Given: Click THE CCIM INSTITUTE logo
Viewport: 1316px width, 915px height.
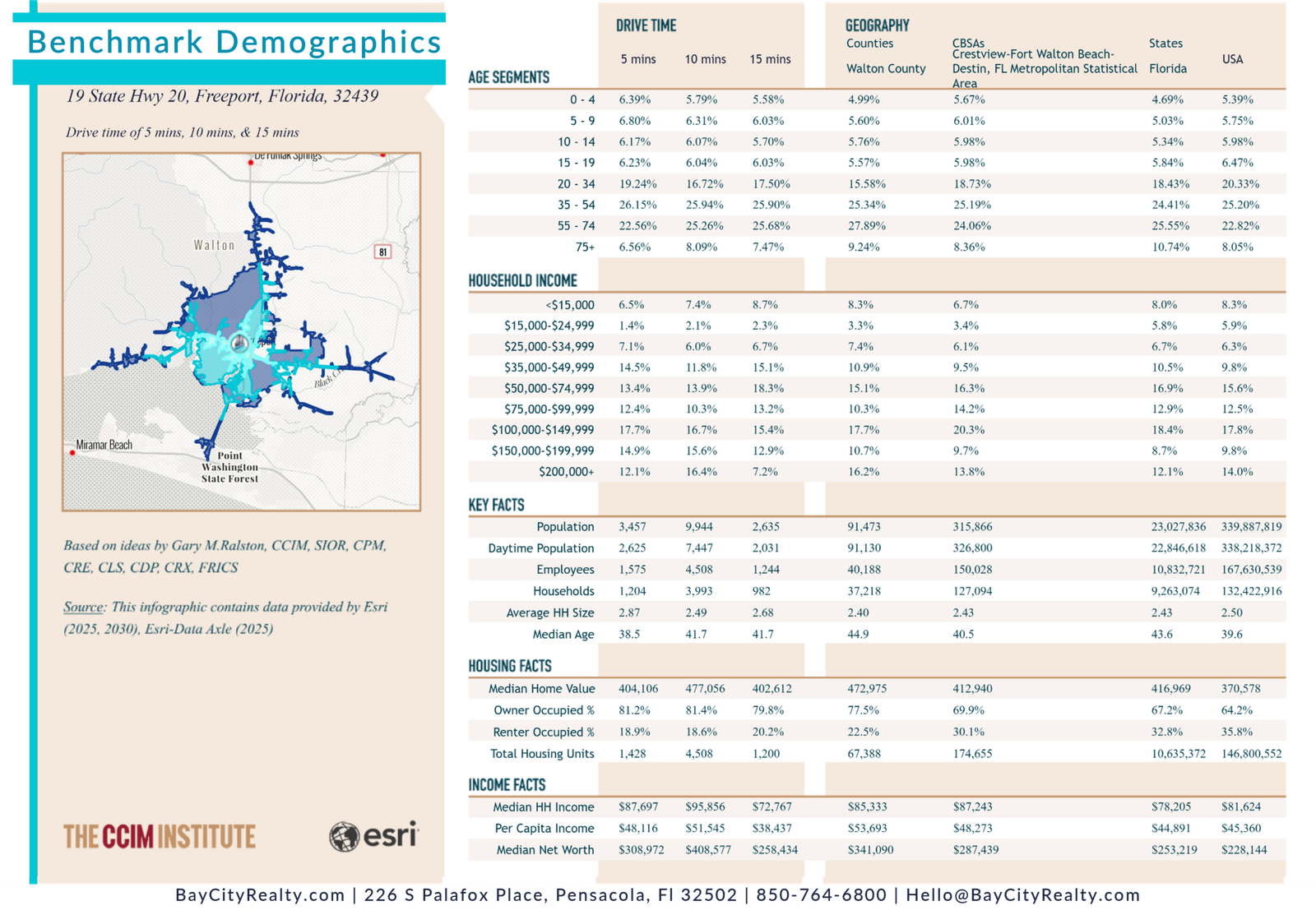Looking at the screenshot, I should tap(160, 837).
